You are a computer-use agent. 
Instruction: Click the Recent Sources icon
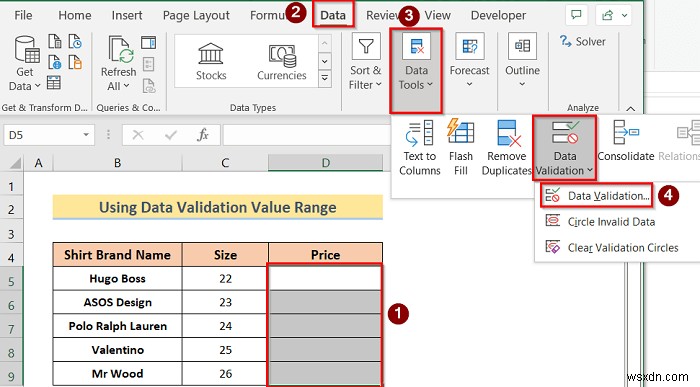click(75, 42)
